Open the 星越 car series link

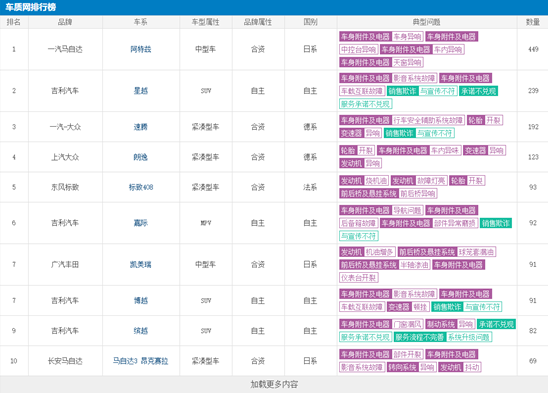coord(141,91)
